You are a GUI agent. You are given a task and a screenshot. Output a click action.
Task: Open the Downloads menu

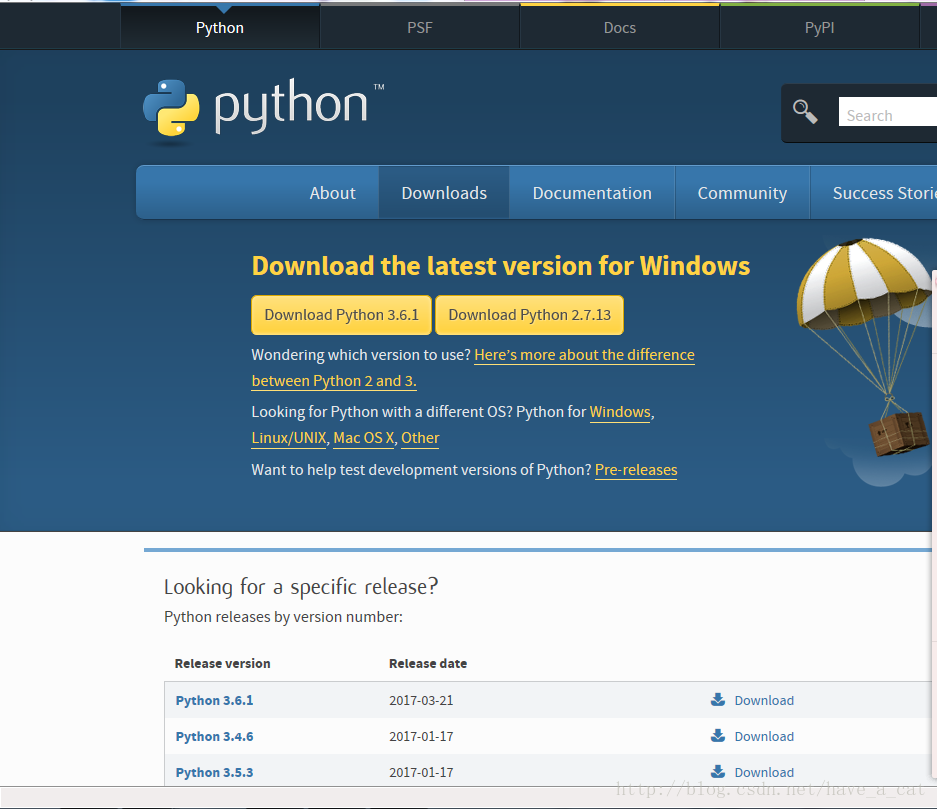[x=444, y=193]
